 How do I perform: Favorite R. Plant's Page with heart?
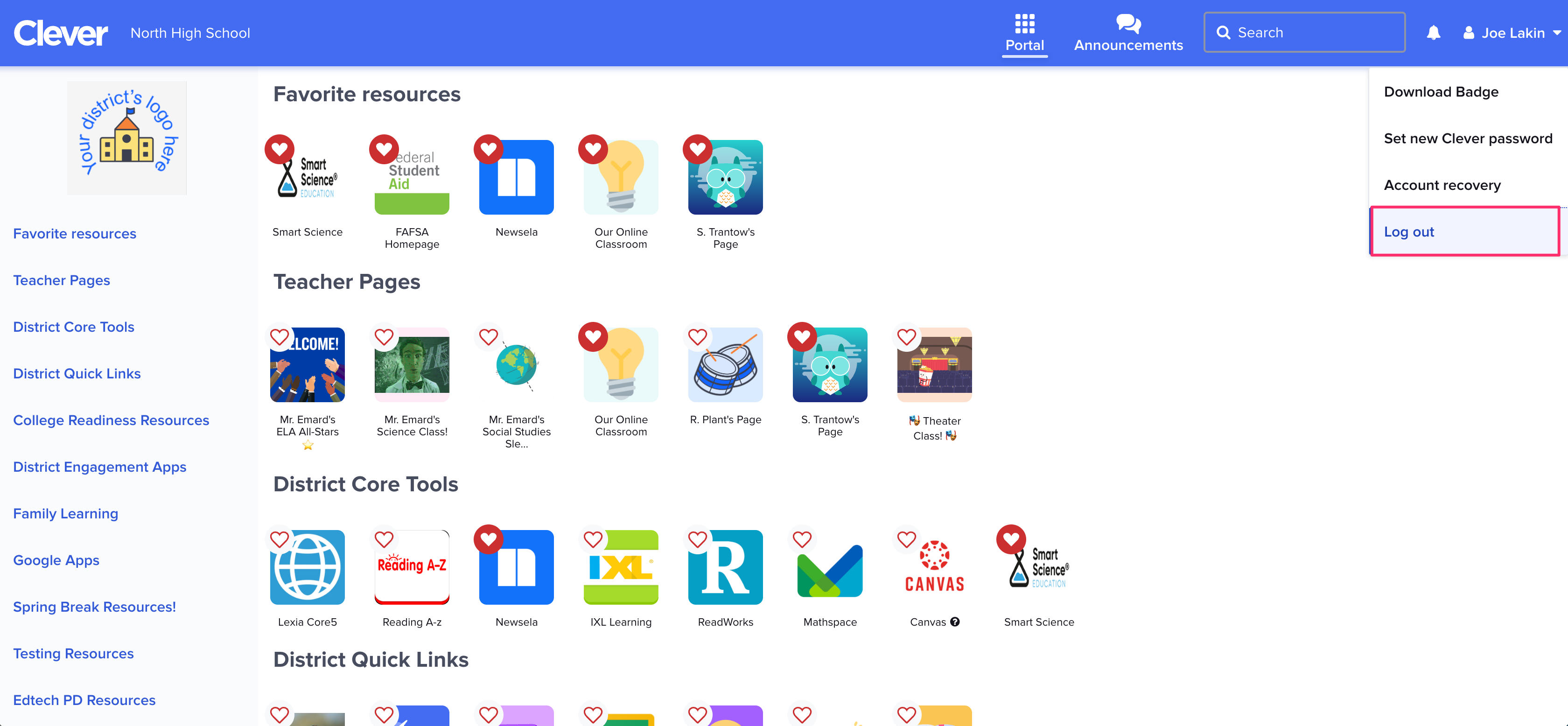coord(698,336)
